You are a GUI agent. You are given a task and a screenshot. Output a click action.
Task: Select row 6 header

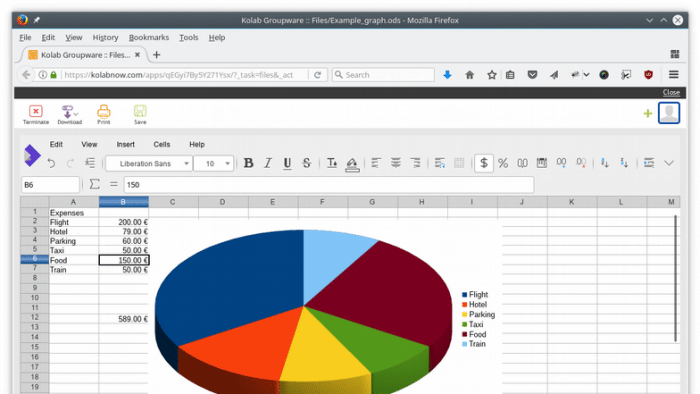coord(34,259)
